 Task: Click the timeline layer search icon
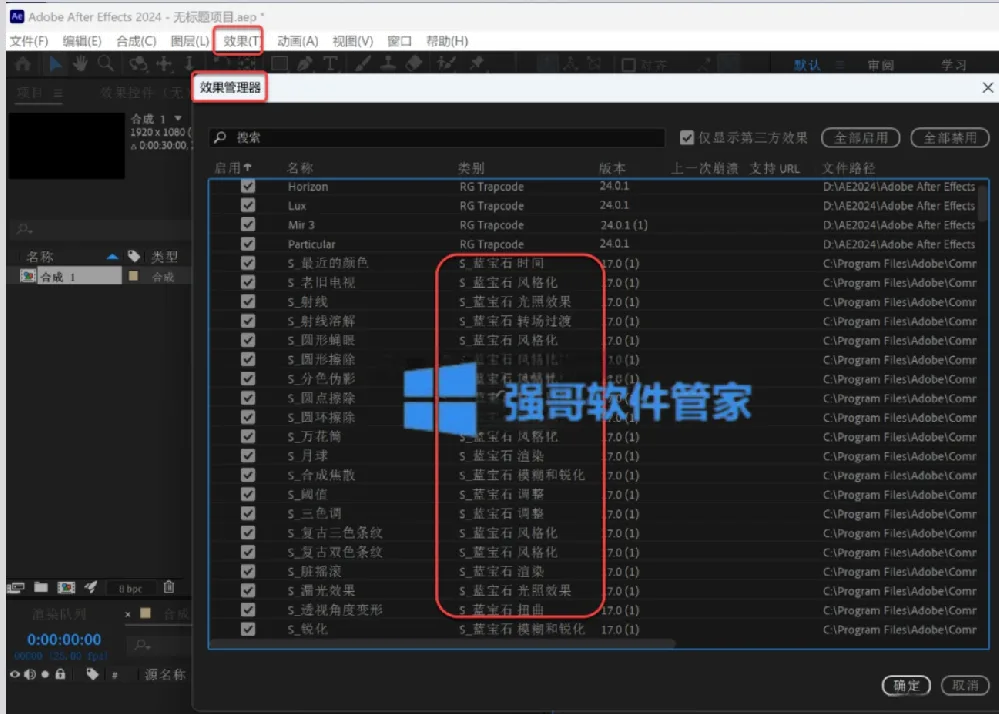click(141, 646)
